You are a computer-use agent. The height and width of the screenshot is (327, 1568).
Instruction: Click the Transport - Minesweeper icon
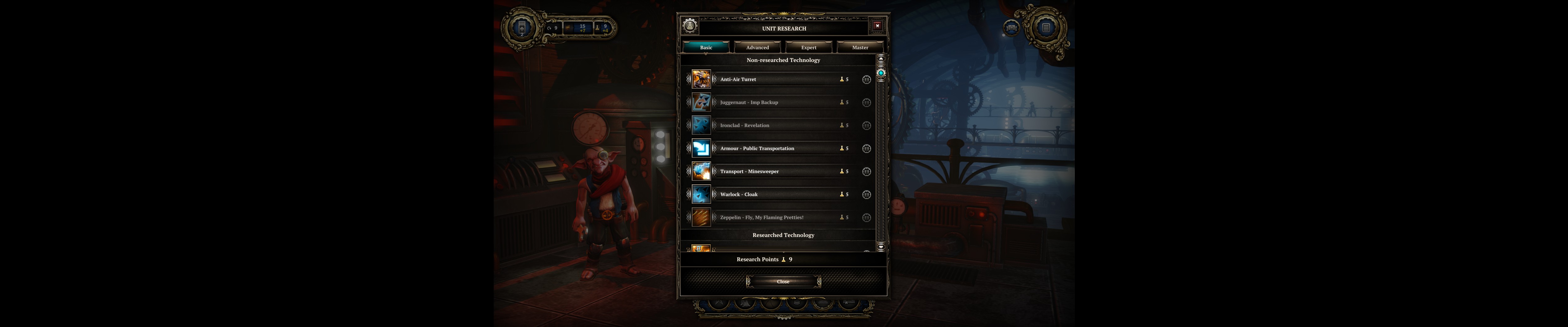[701, 171]
